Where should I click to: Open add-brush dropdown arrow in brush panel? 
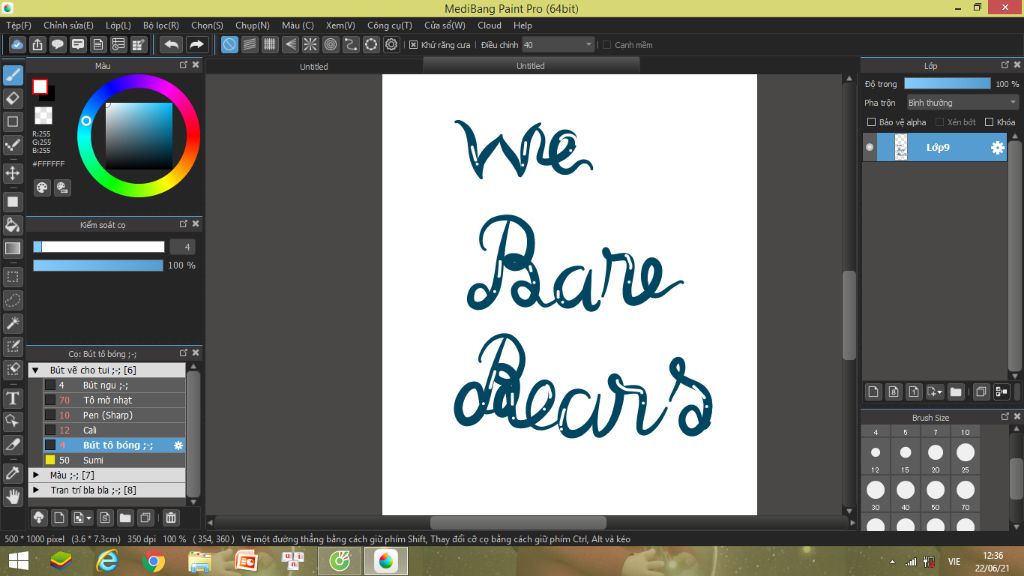pyautogui.click(x=88, y=519)
